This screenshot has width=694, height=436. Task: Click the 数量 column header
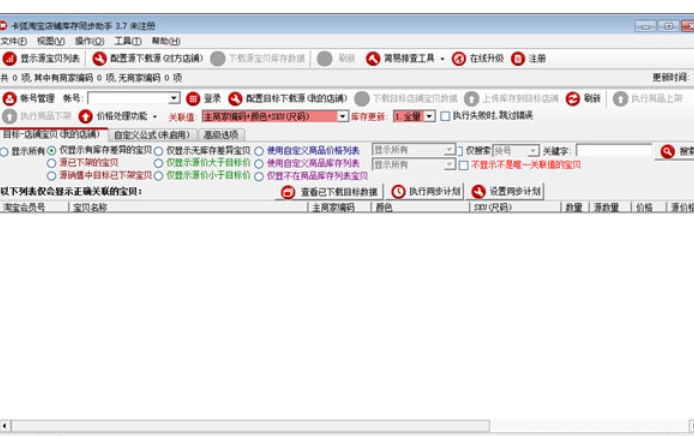point(575,207)
